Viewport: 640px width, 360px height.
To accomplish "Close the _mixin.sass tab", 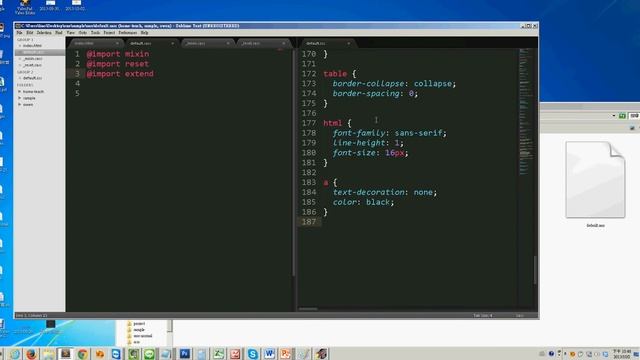I will (x=228, y=43).
